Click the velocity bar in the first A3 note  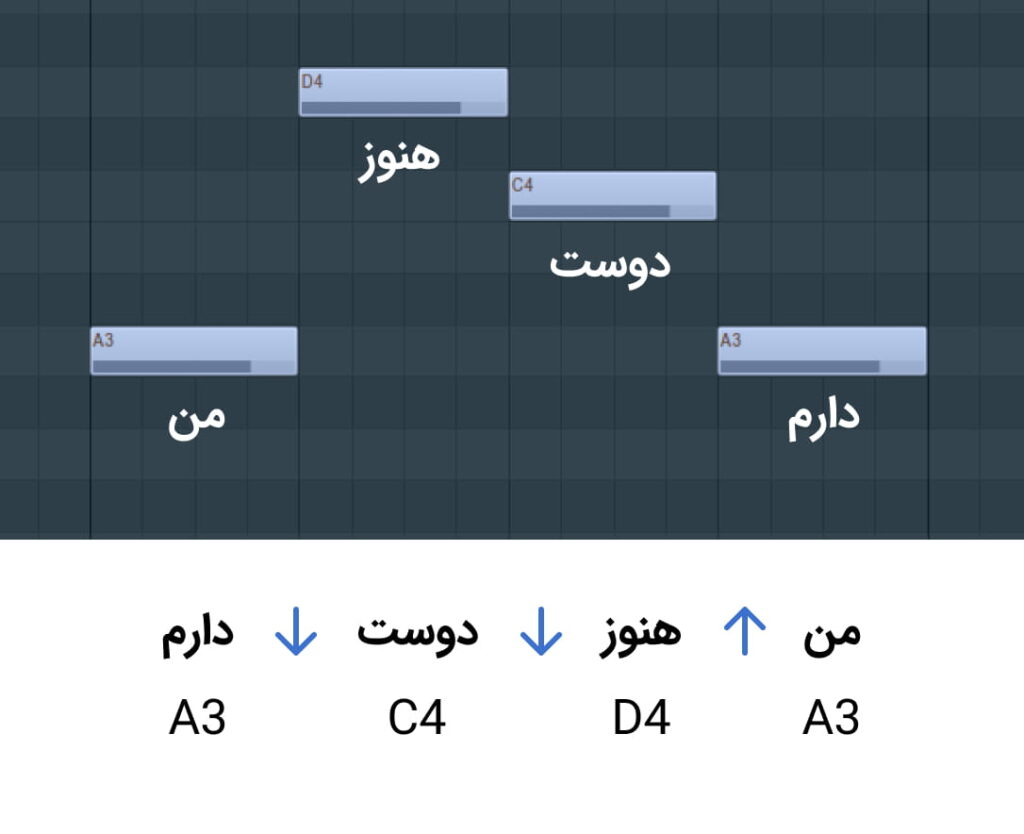tap(172, 366)
